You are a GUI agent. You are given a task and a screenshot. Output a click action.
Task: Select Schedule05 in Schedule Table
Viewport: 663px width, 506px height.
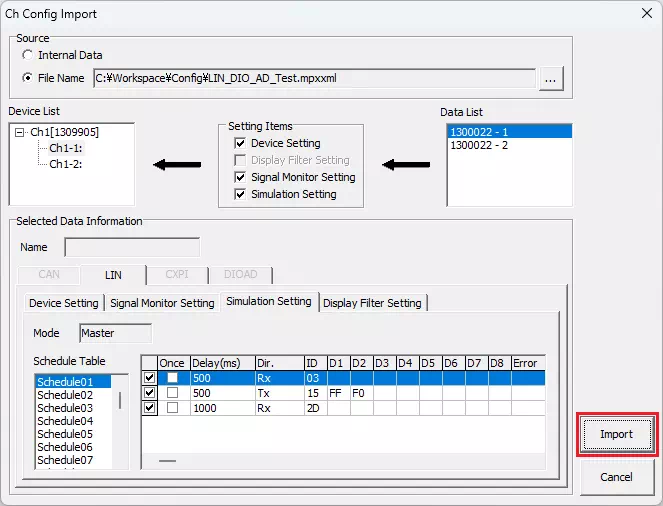tap(74, 434)
